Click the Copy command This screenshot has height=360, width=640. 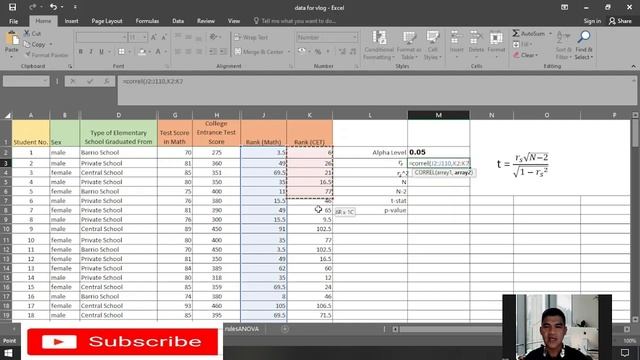[35, 44]
